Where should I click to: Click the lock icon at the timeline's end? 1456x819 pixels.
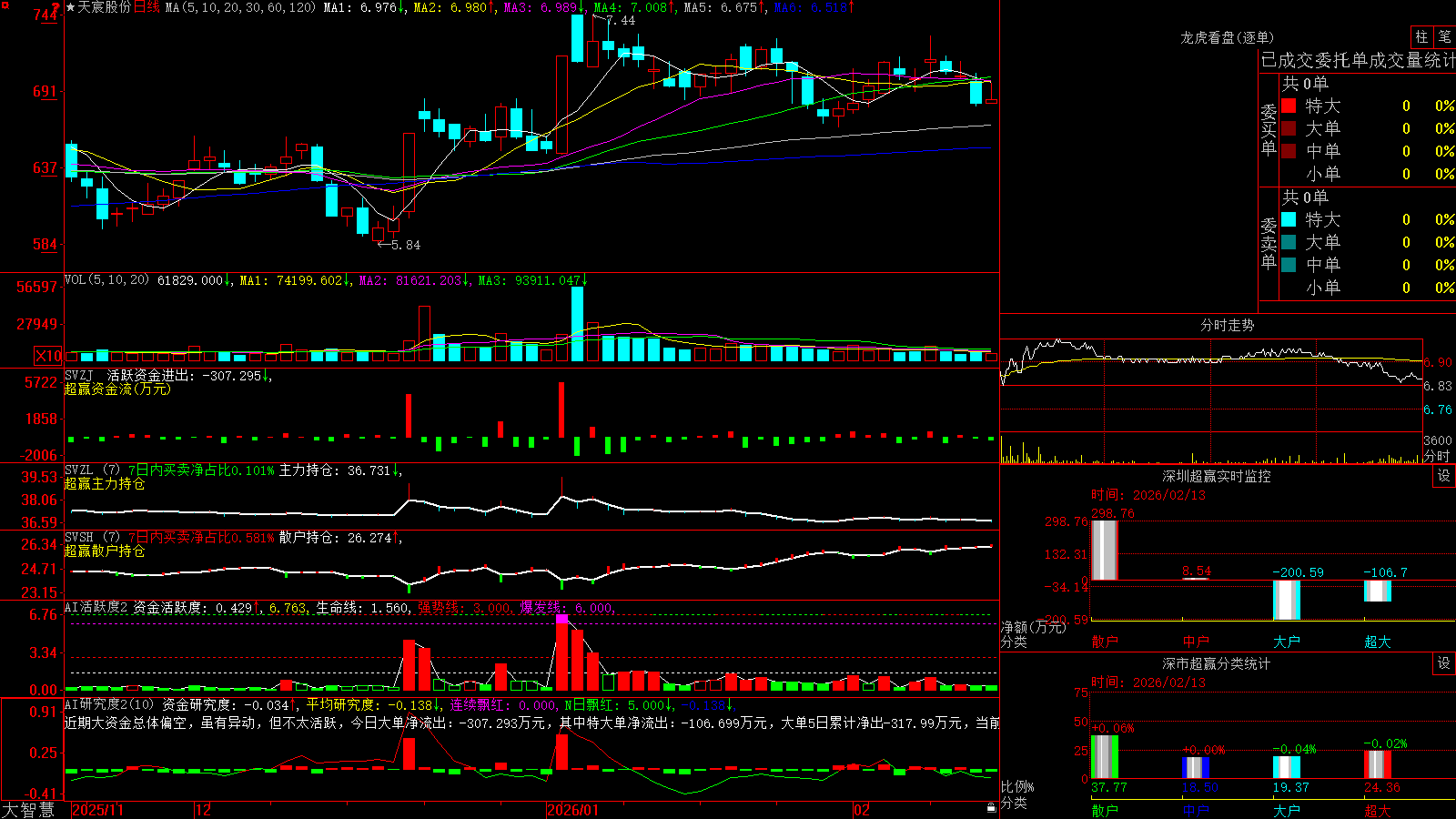pyautogui.click(x=991, y=808)
